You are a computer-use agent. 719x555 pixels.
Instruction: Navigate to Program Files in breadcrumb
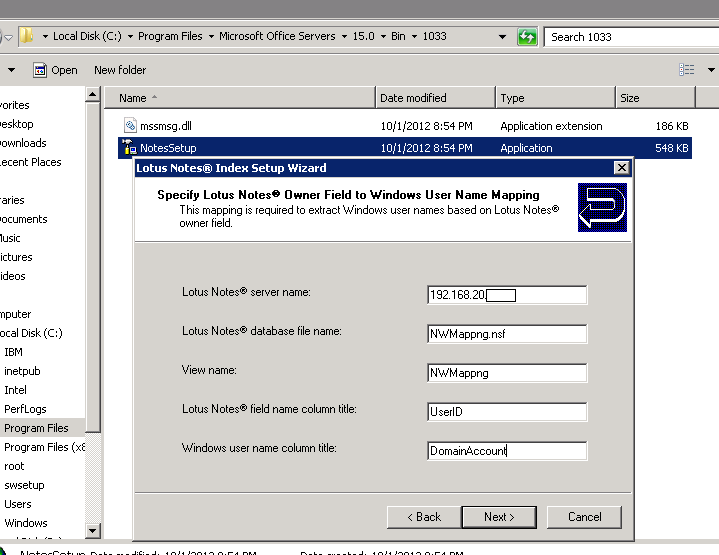[170, 36]
